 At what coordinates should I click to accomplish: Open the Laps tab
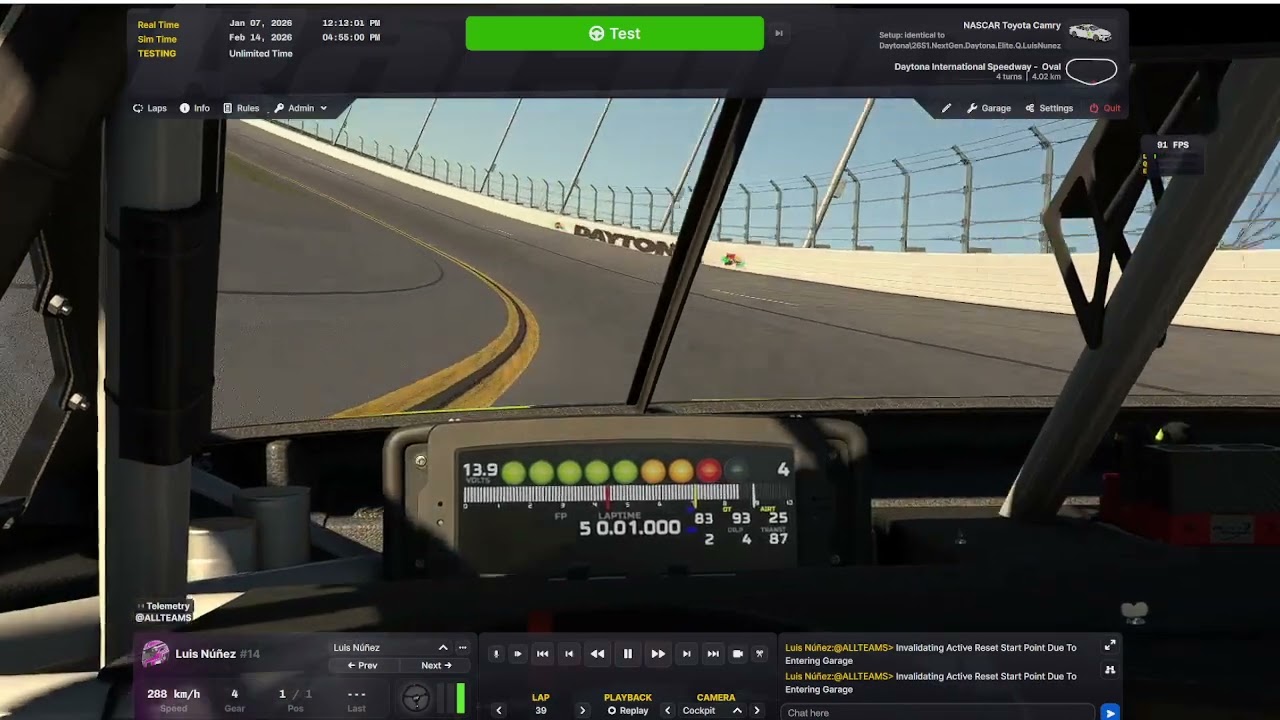click(x=150, y=108)
